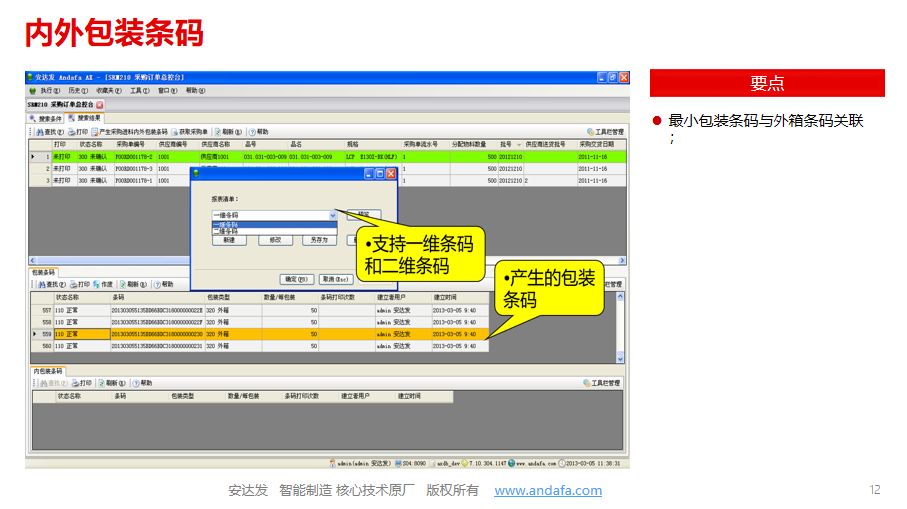Choose 一维条码 highlighted option in list
The height and width of the screenshot is (509, 907).
(226, 224)
